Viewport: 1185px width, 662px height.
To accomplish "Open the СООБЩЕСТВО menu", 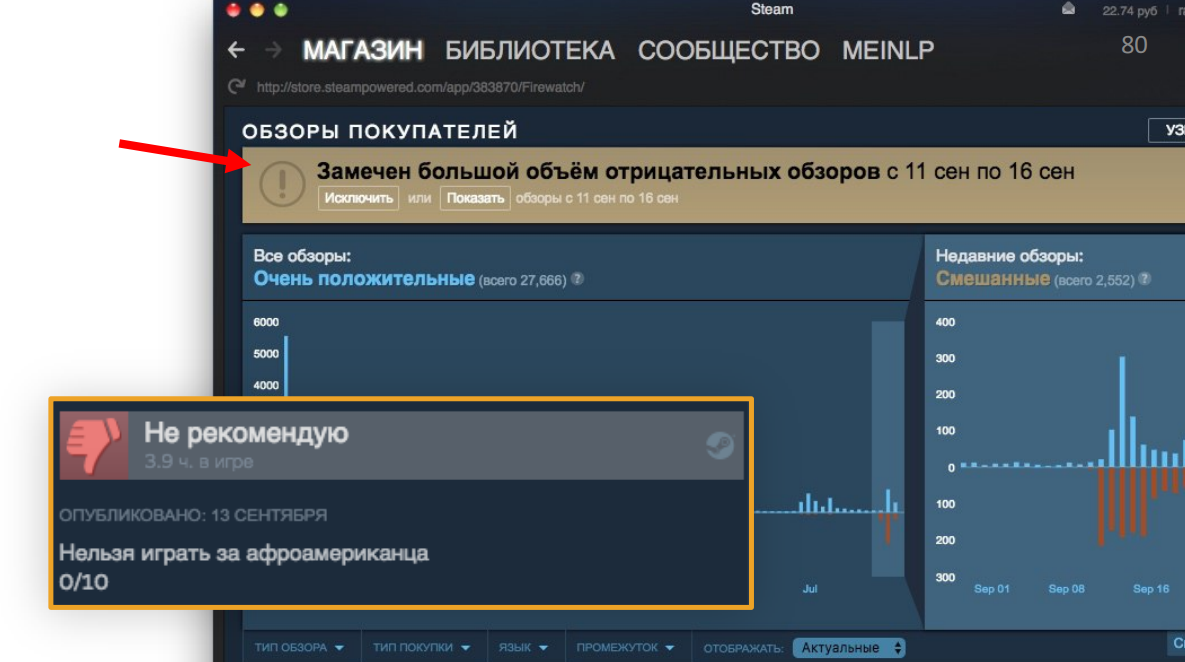I will [728, 50].
